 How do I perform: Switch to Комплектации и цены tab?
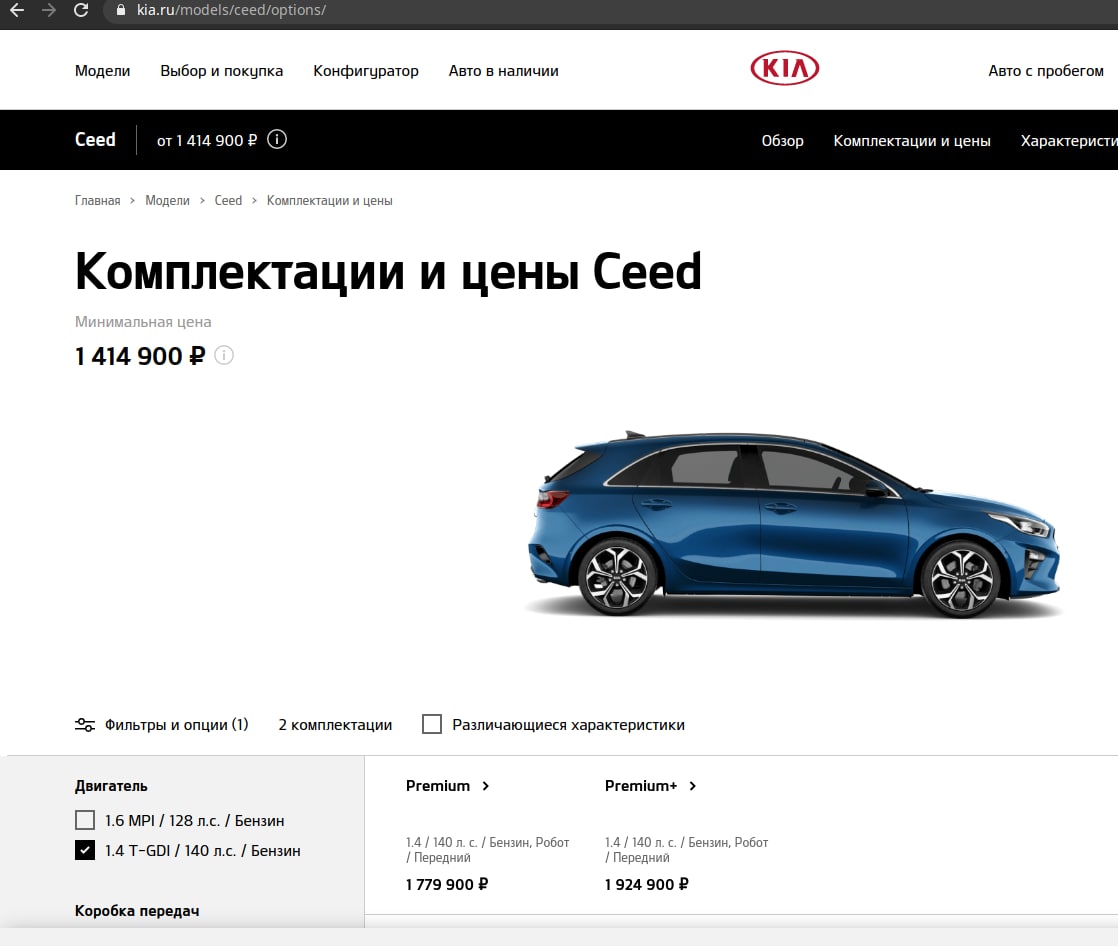click(912, 140)
